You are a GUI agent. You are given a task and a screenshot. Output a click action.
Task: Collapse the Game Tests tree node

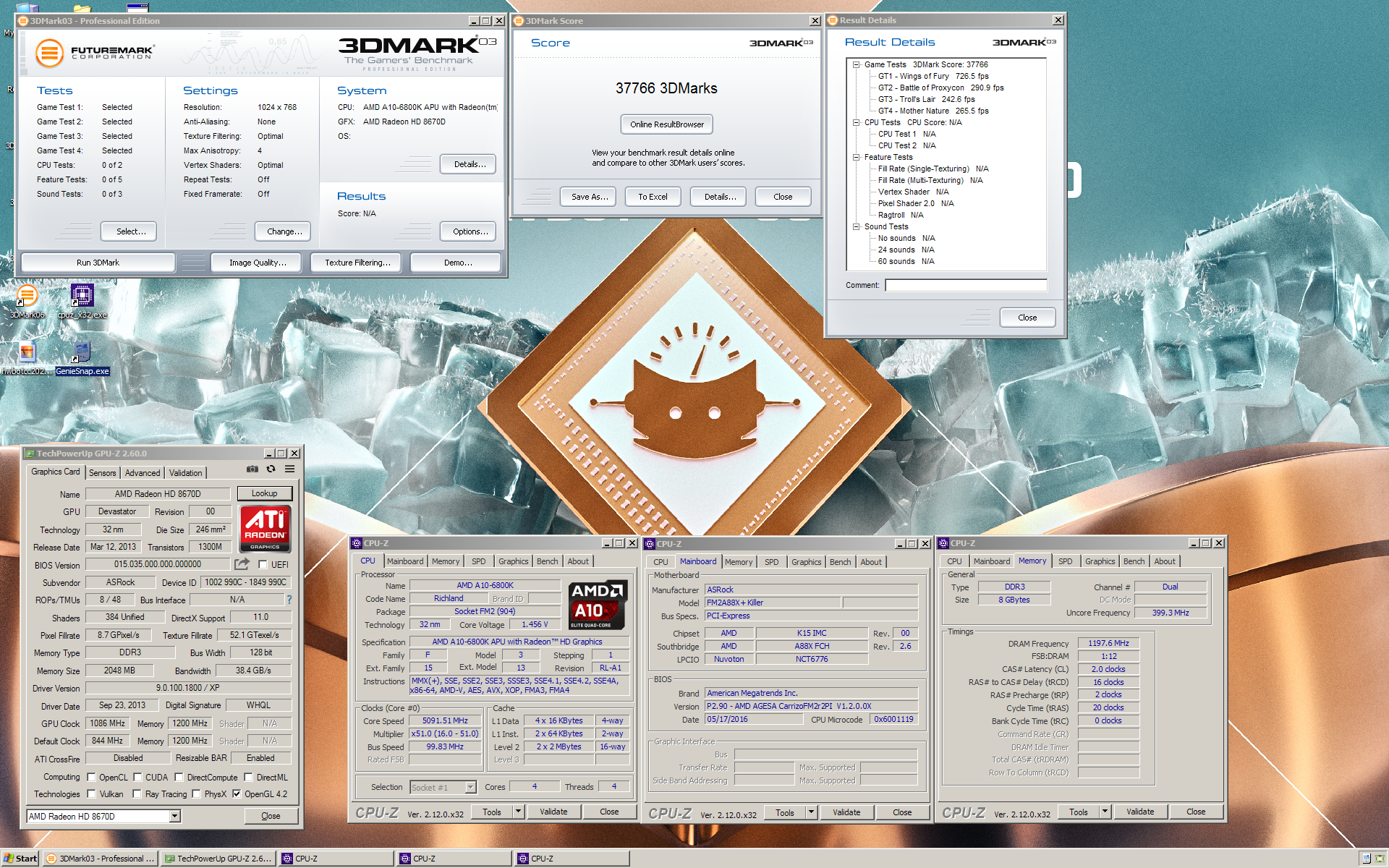(856, 64)
